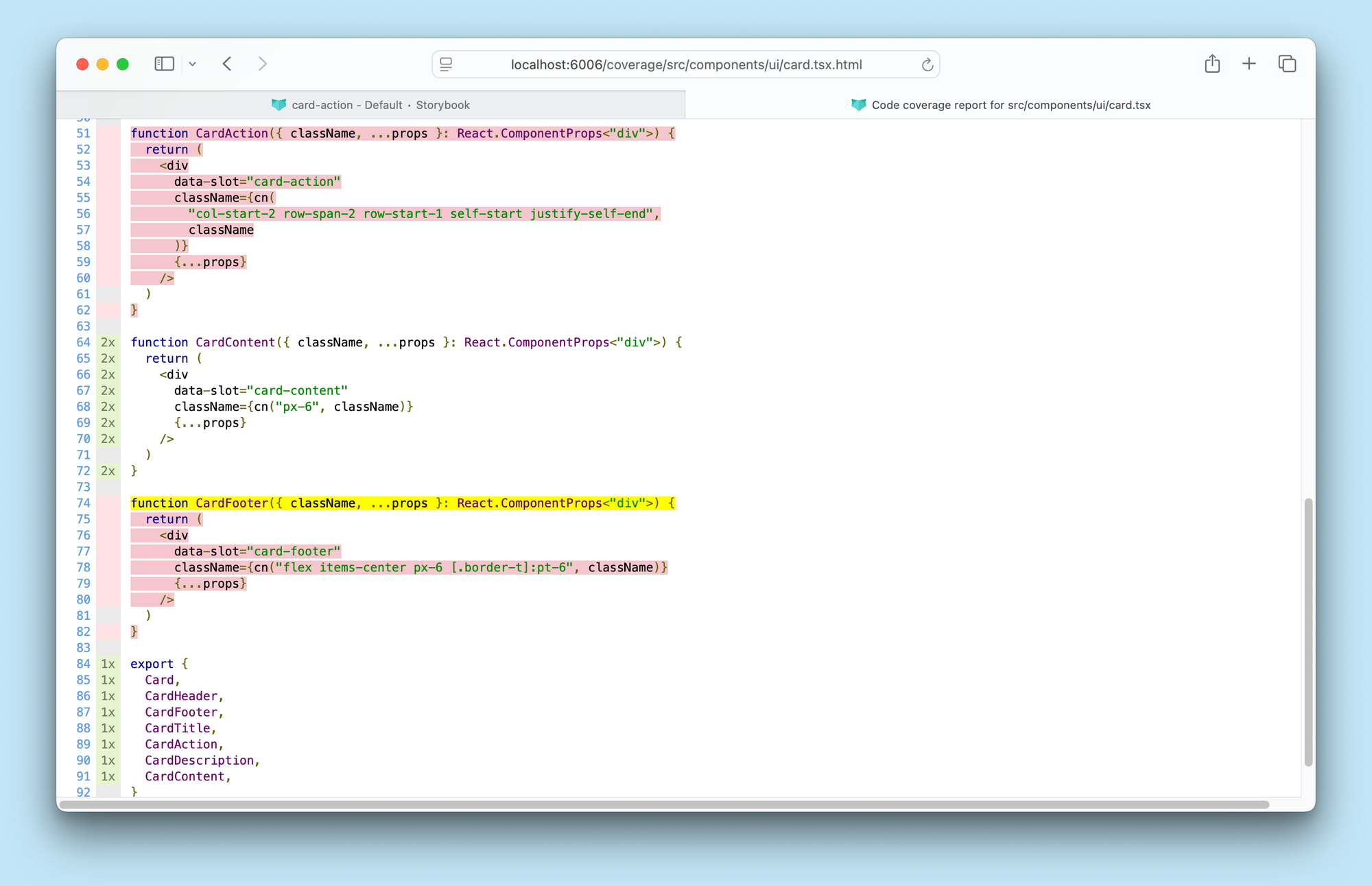Click the address bar URL
Screen dimensions: 1372x886
click(686, 64)
